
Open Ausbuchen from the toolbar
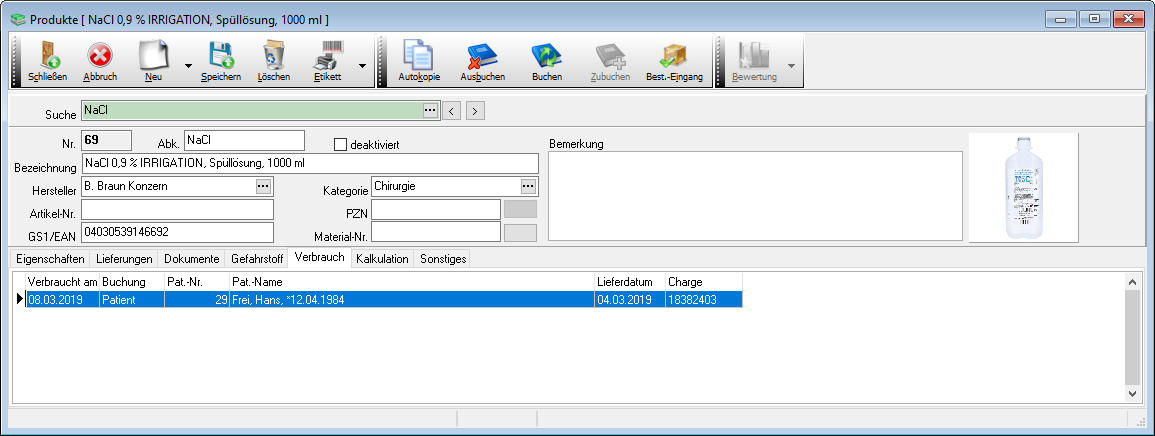(x=482, y=61)
